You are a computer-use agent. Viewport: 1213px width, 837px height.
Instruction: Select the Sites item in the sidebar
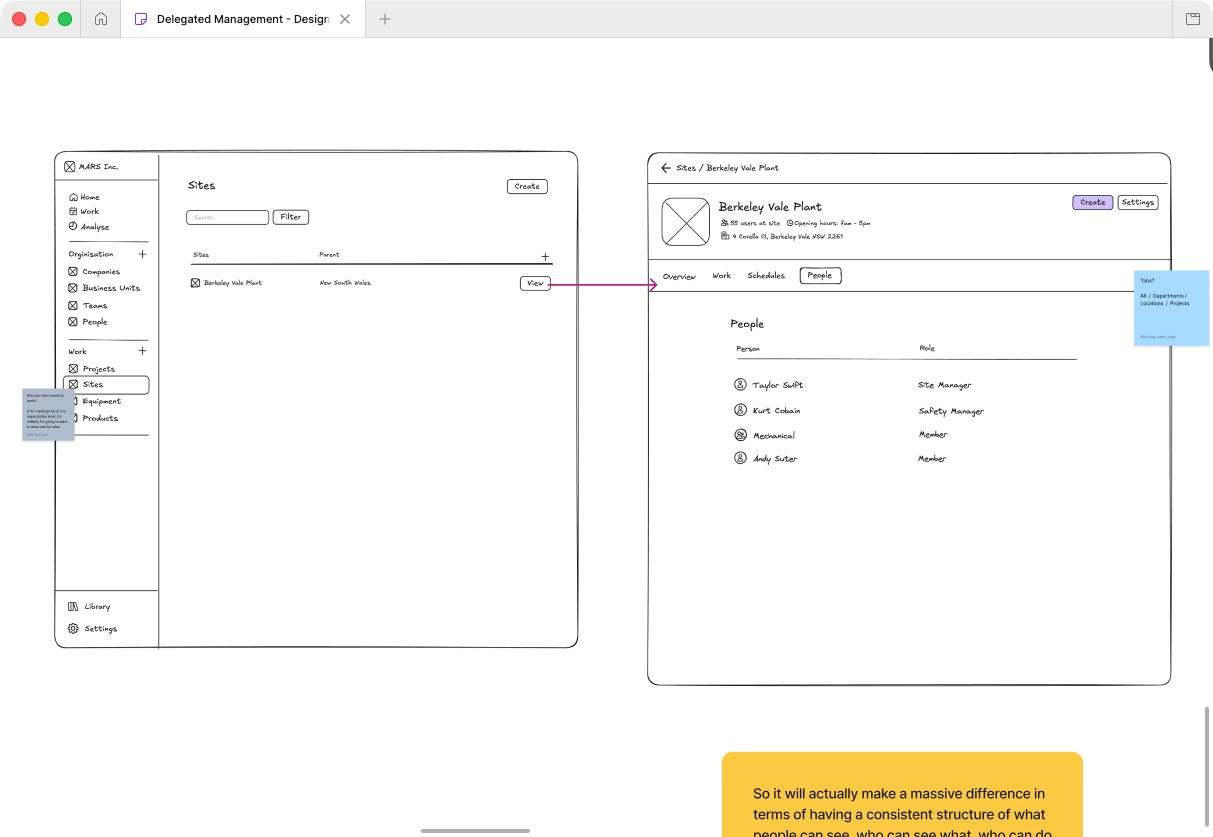point(106,384)
